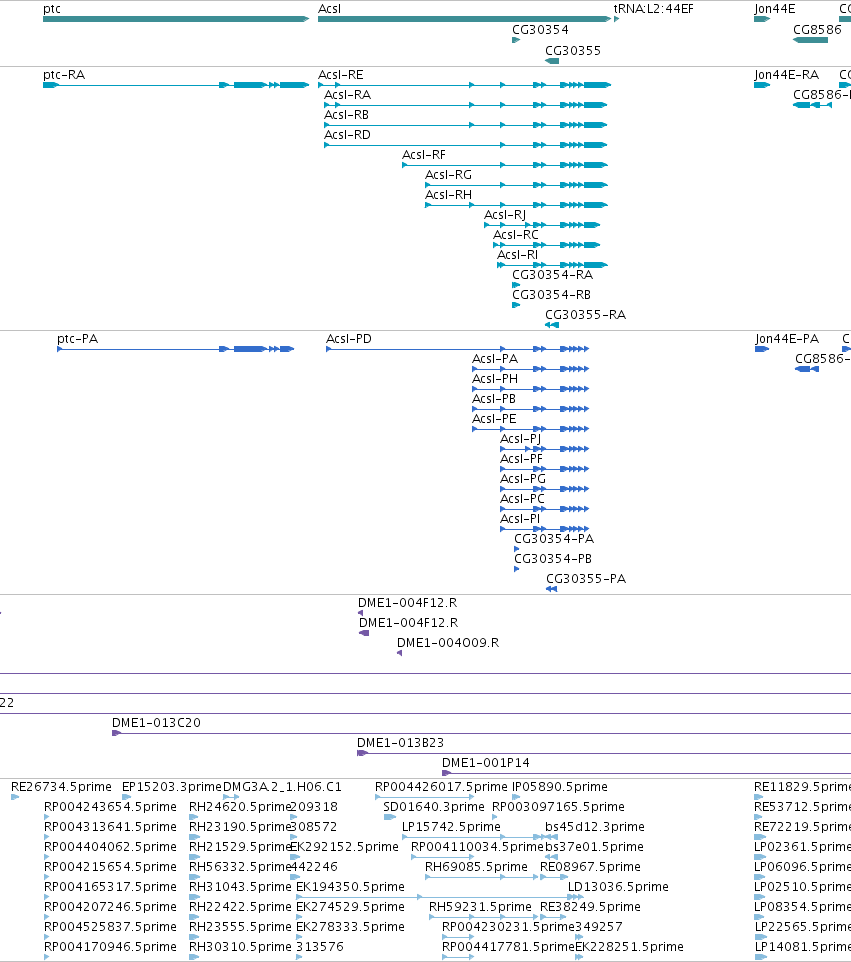Select the Acsl-PI protein
The image size is (851, 962).
545,529
